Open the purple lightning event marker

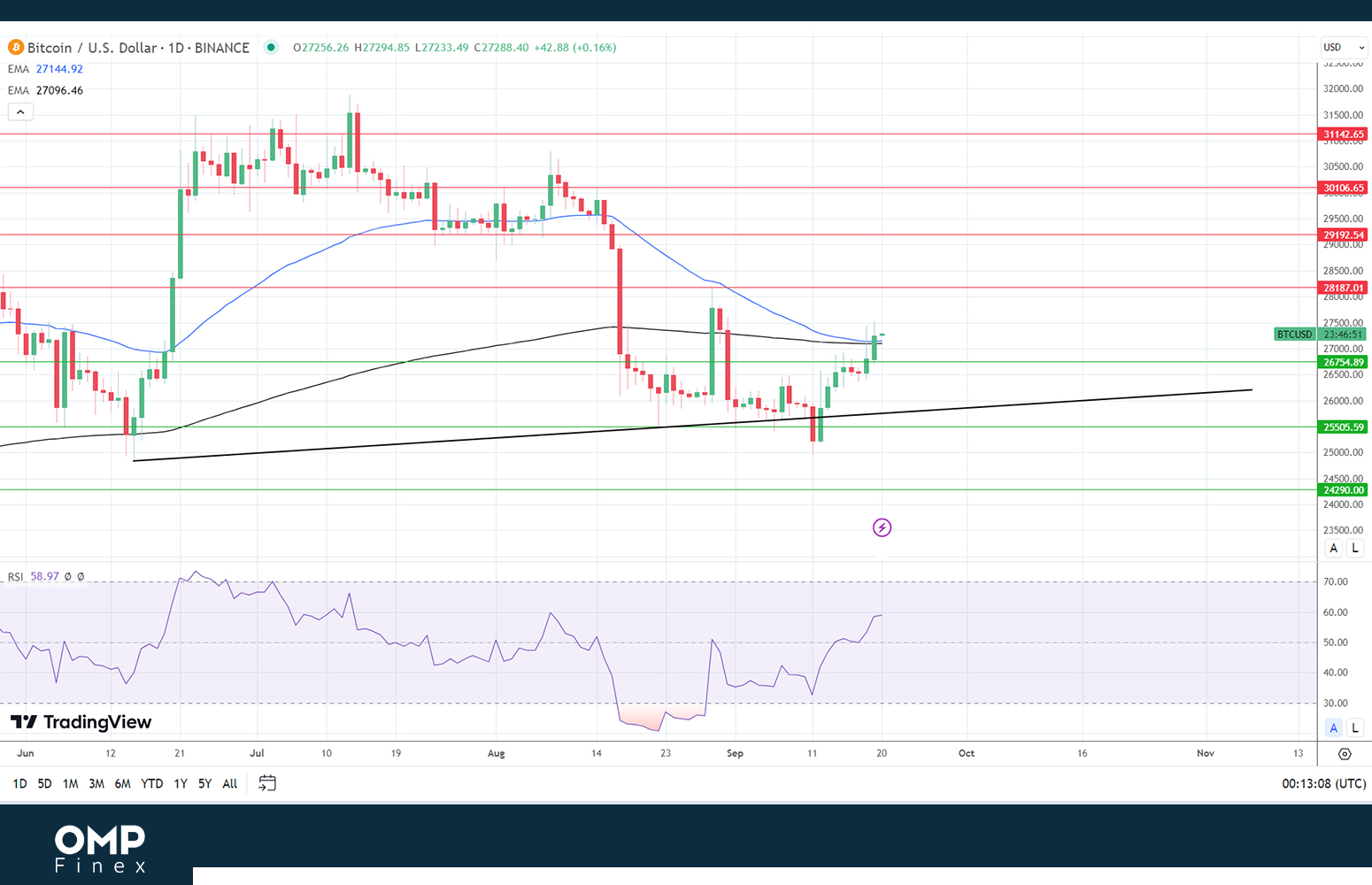point(882,527)
